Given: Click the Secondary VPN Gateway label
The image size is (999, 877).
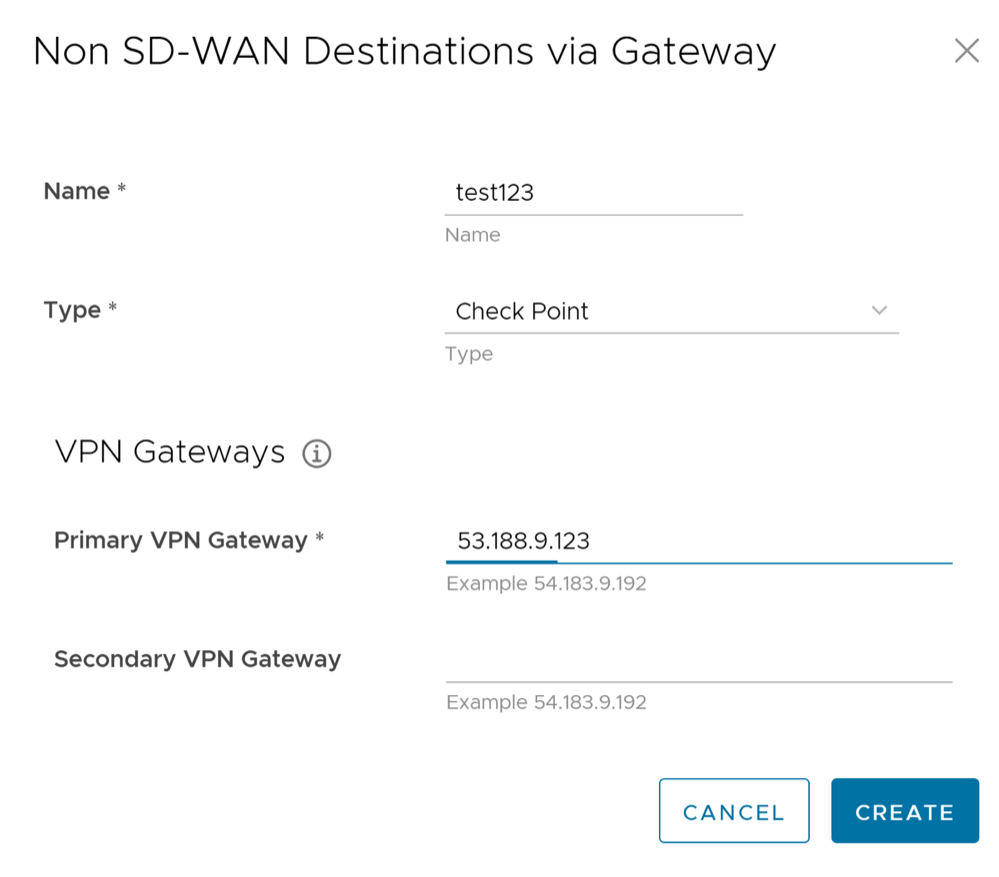Looking at the screenshot, I should tap(197, 659).
